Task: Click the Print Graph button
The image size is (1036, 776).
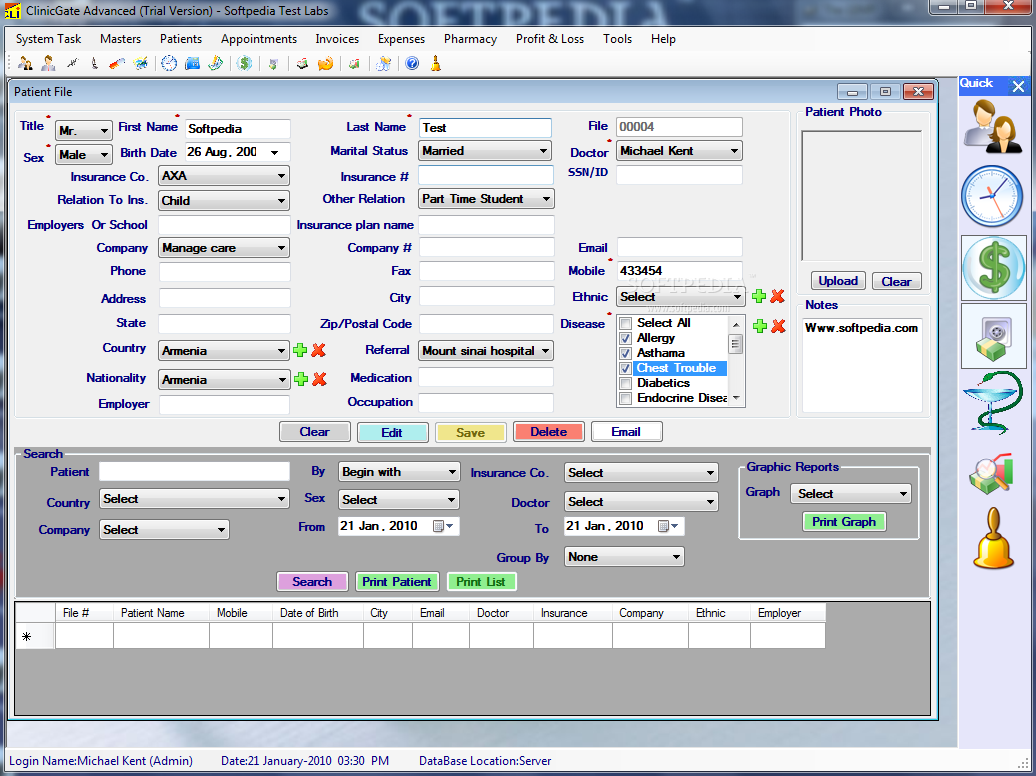Action: [844, 522]
